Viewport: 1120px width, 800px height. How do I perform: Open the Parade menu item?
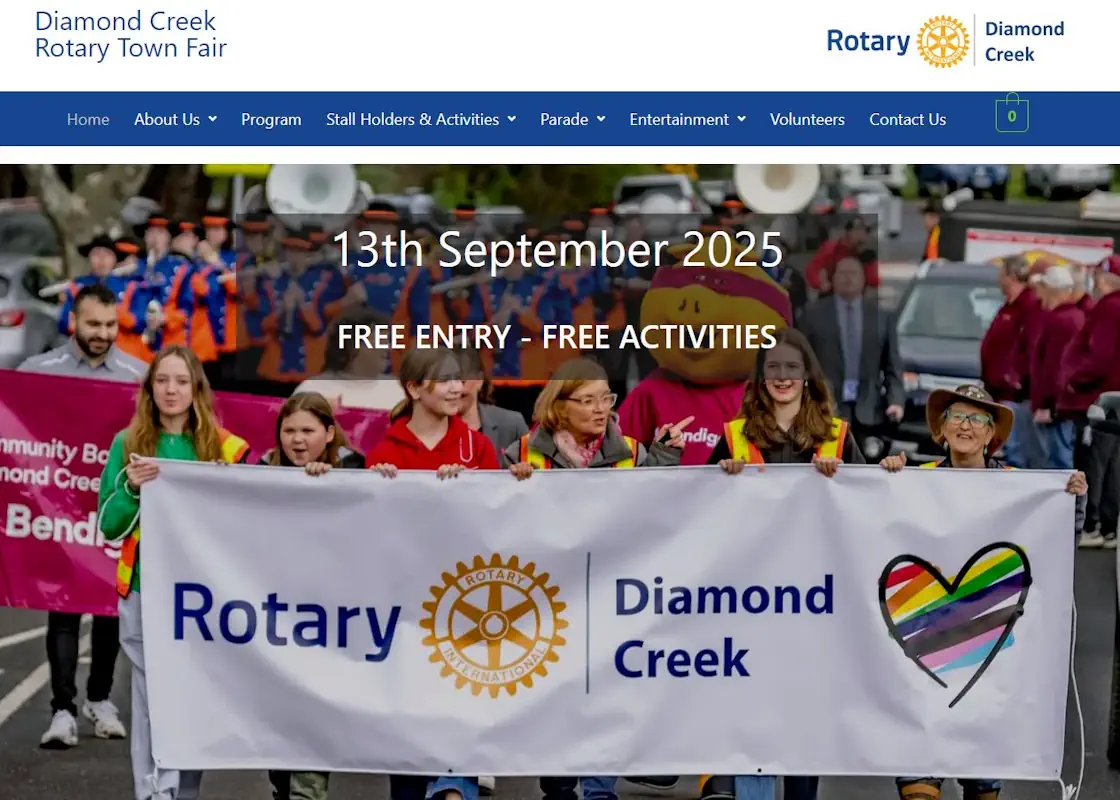pos(564,119)
